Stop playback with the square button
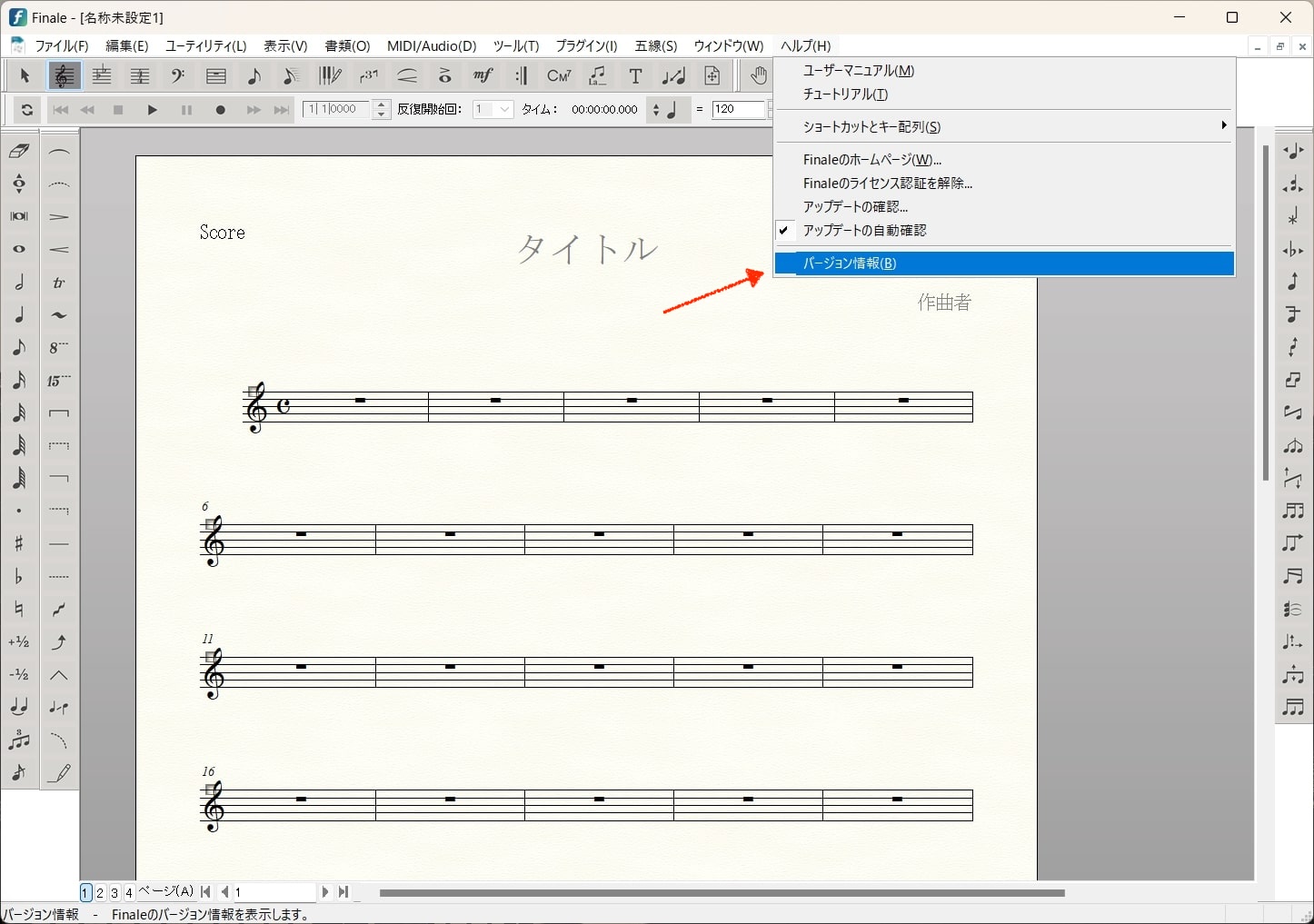1314x924 pixels. [x=118, y=110]
